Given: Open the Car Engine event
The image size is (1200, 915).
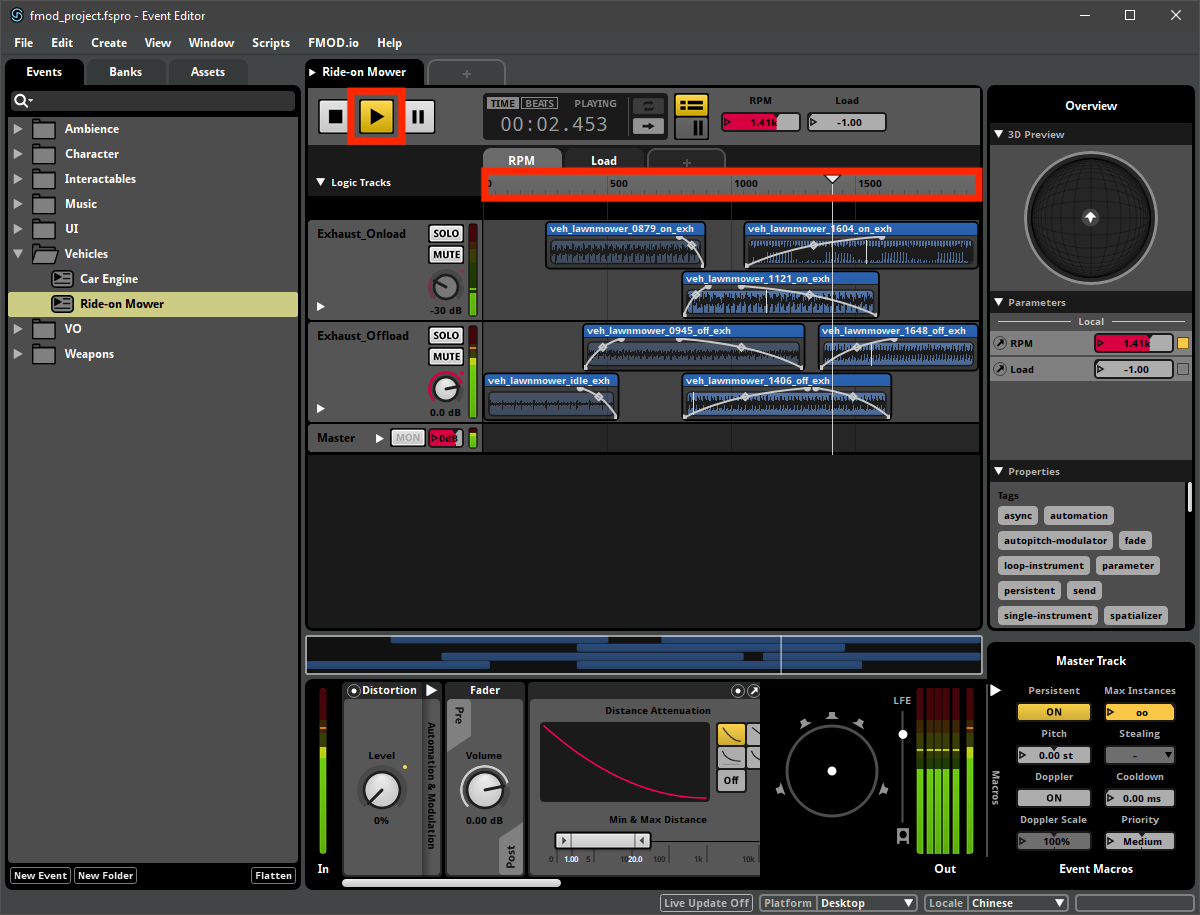Looking at the screenshot, I should point(109,279).
